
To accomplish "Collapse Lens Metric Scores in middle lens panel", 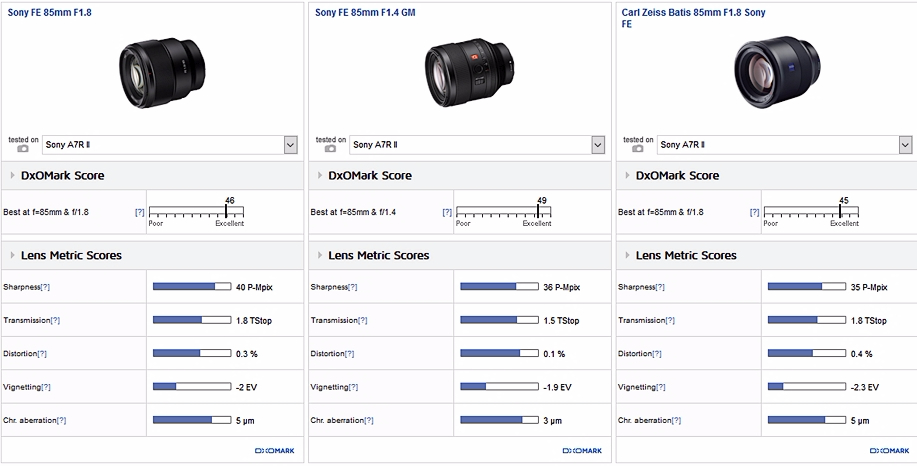I will click(x=319, y=256).
